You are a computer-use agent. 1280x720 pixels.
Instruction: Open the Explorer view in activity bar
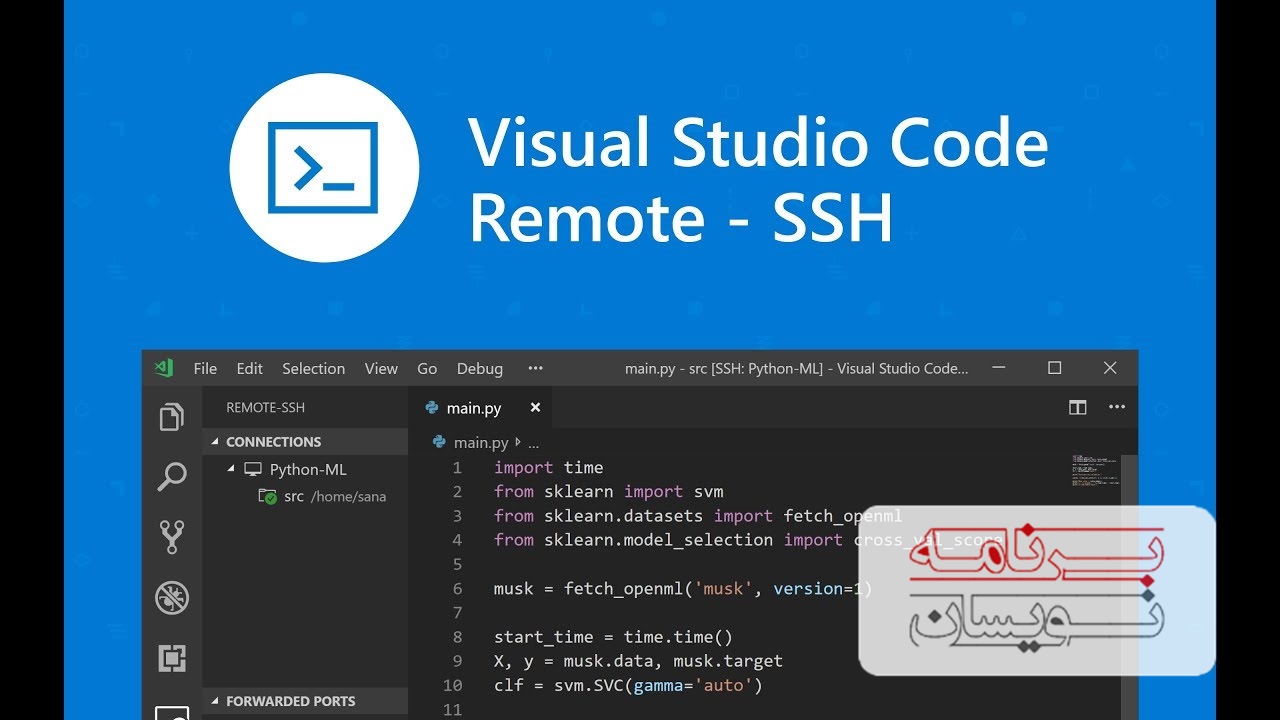(172, 416)
